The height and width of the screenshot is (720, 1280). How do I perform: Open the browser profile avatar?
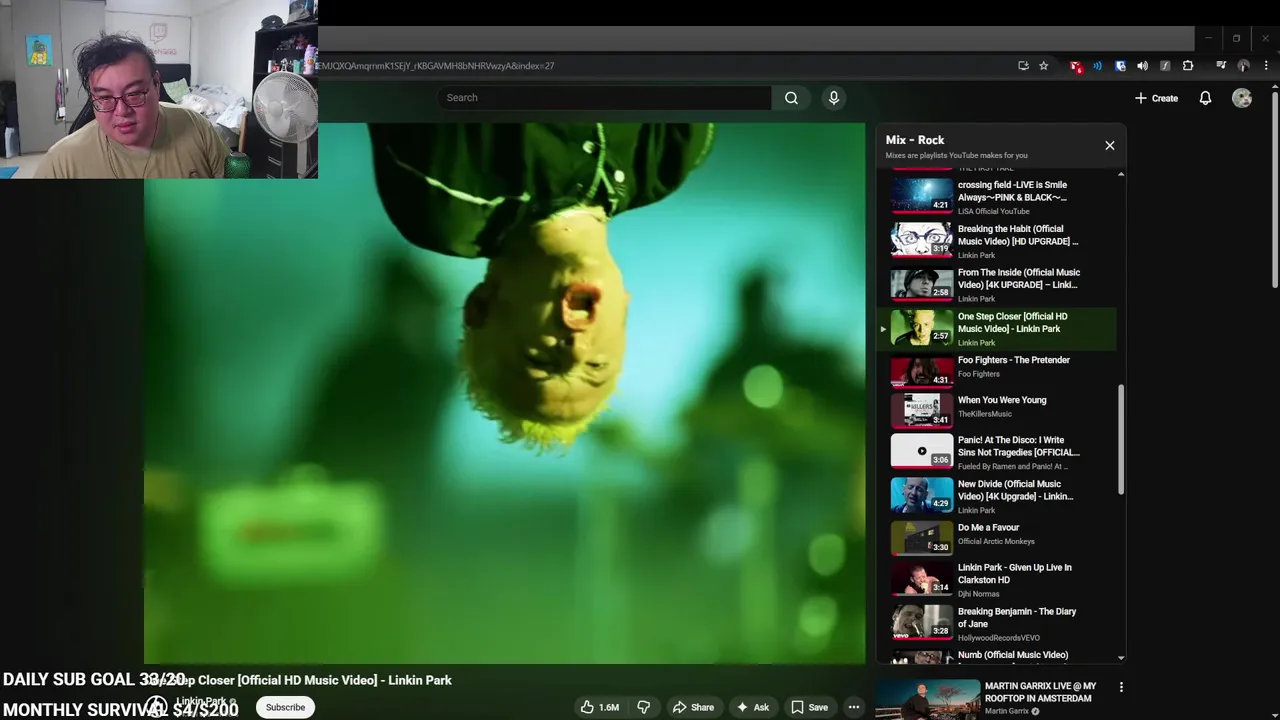pyautogui.click(x=1244, y=66)
